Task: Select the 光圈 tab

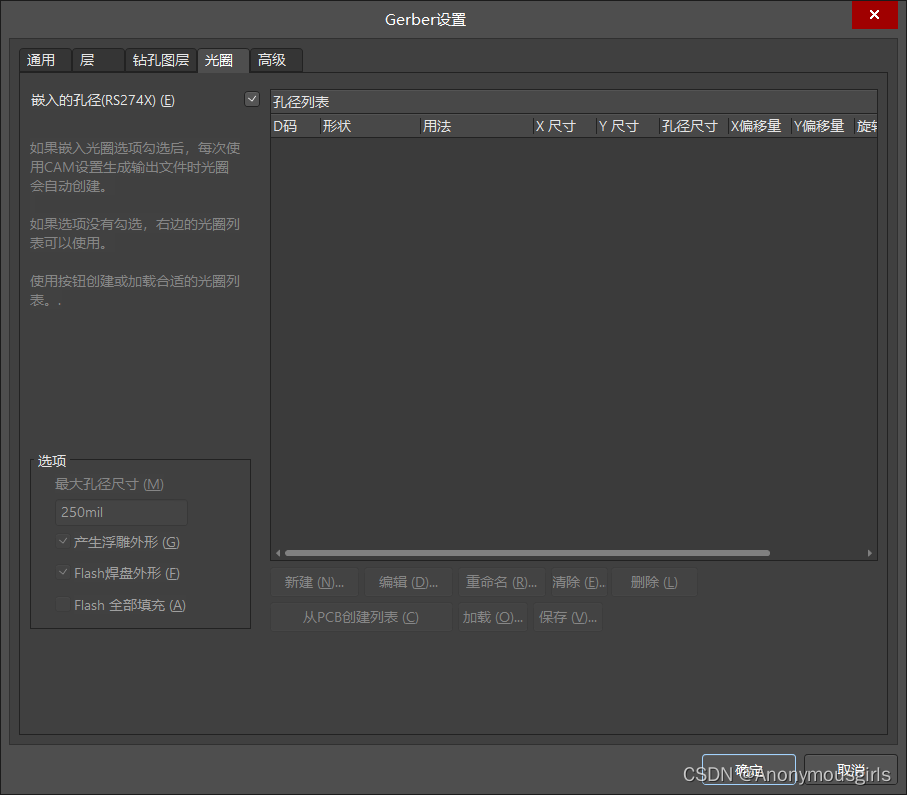Action: (222, 60)
